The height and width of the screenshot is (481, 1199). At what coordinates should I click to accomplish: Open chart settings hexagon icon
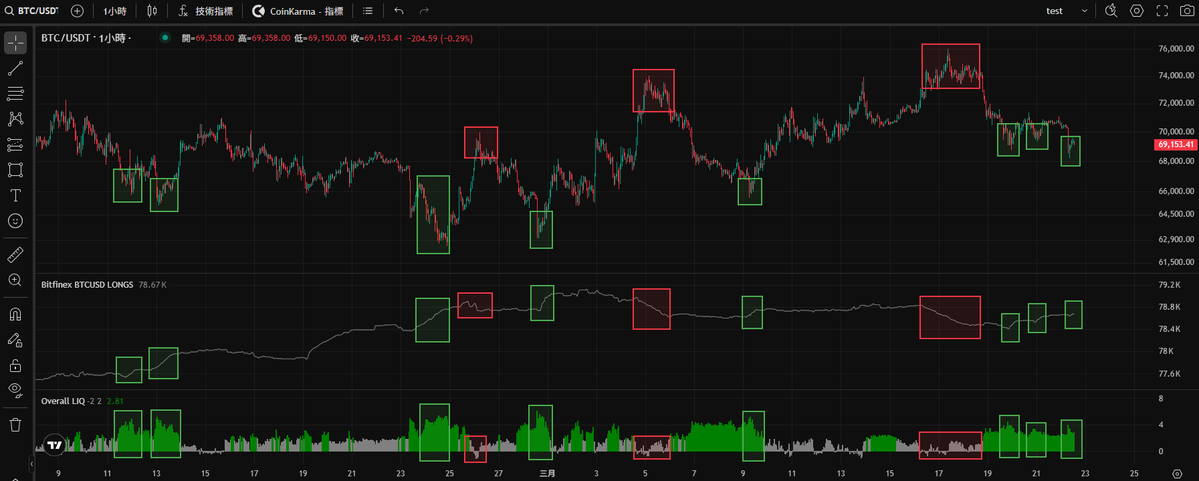point(1137,11)
